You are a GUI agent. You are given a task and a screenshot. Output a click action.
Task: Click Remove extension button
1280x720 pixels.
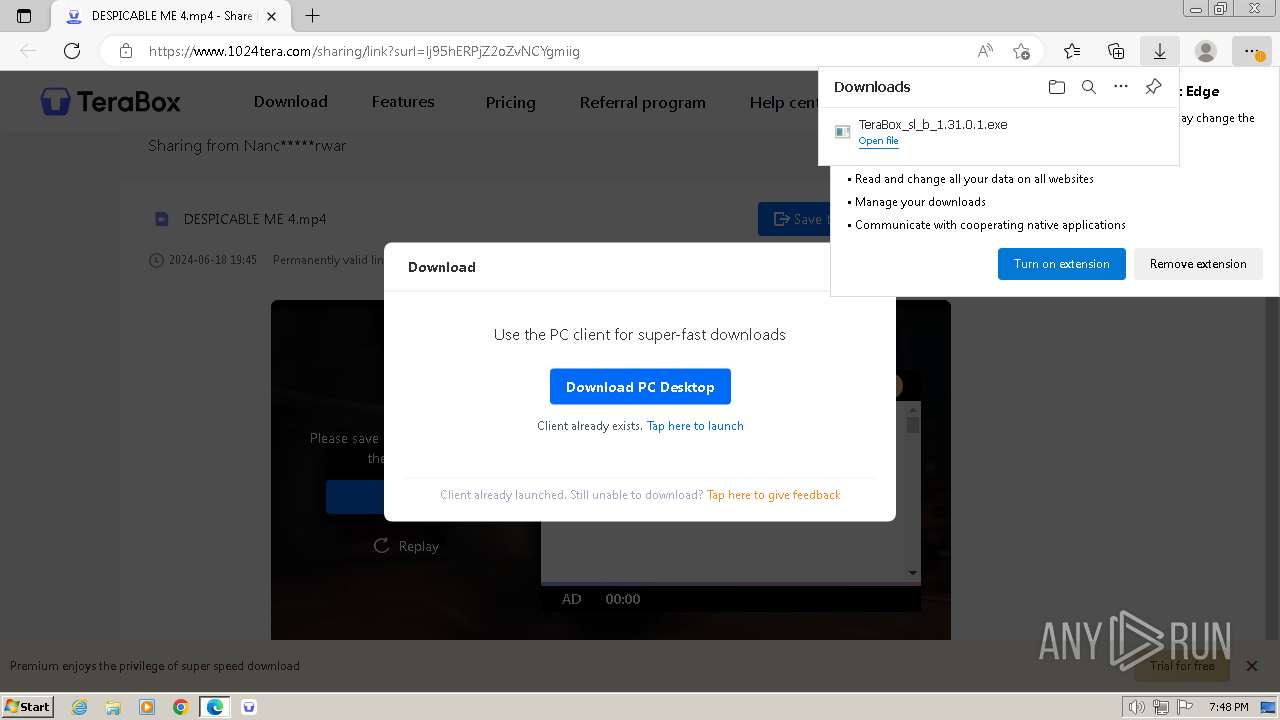click(x=1198, y=264)
